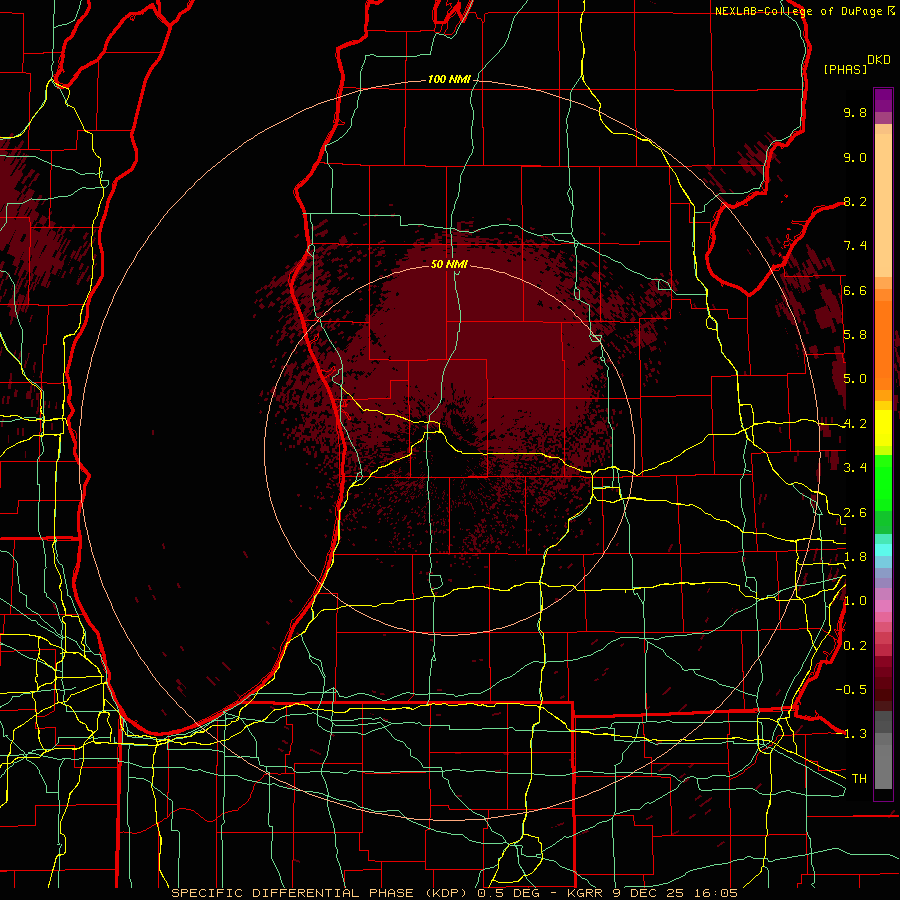900x900 pixels.
Task: Click the 100 NMI range ring label
Action: [449, 79]
